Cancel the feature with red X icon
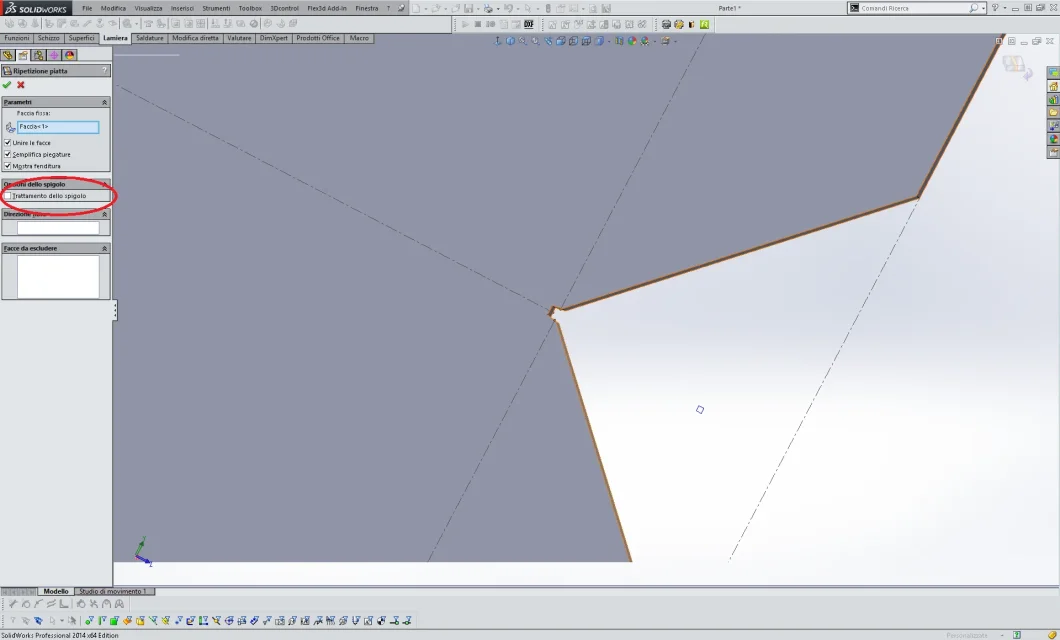Screen dimensions: 1060x640 pos(21,85)
